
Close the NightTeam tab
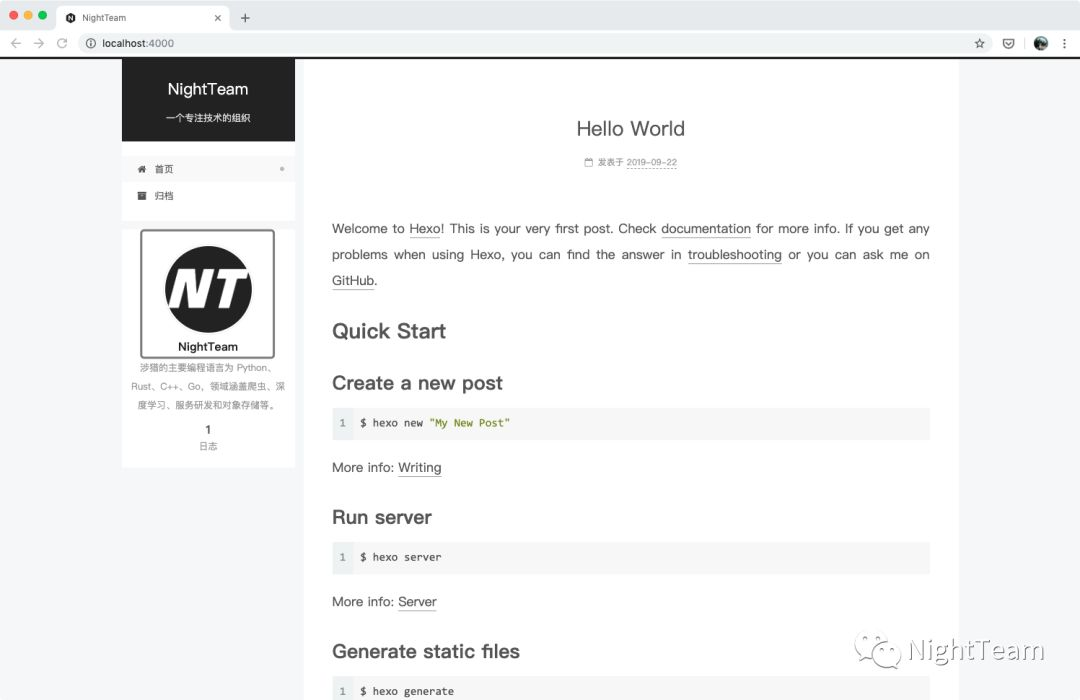point(218,18)
